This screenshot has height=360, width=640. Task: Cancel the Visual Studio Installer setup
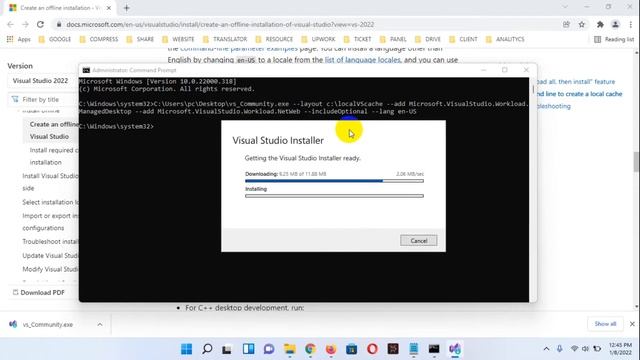click(419, 241)
